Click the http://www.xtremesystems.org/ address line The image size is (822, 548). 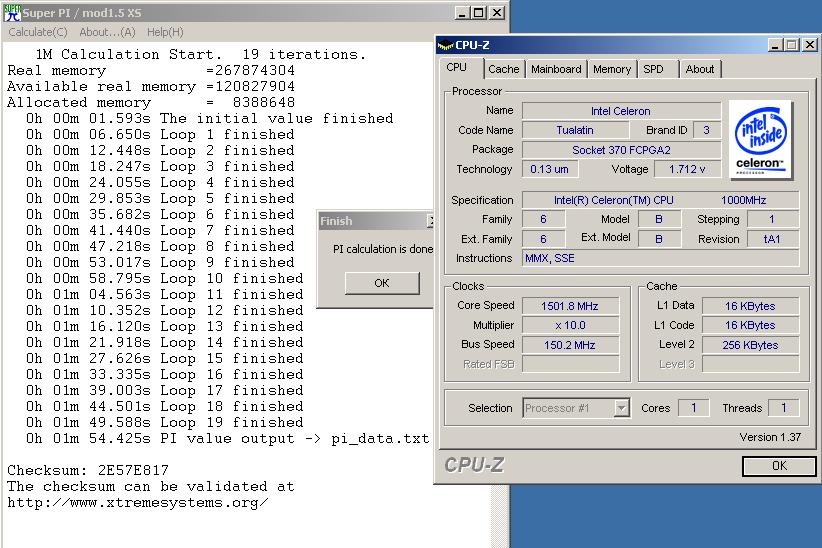[x=138, y=502]
